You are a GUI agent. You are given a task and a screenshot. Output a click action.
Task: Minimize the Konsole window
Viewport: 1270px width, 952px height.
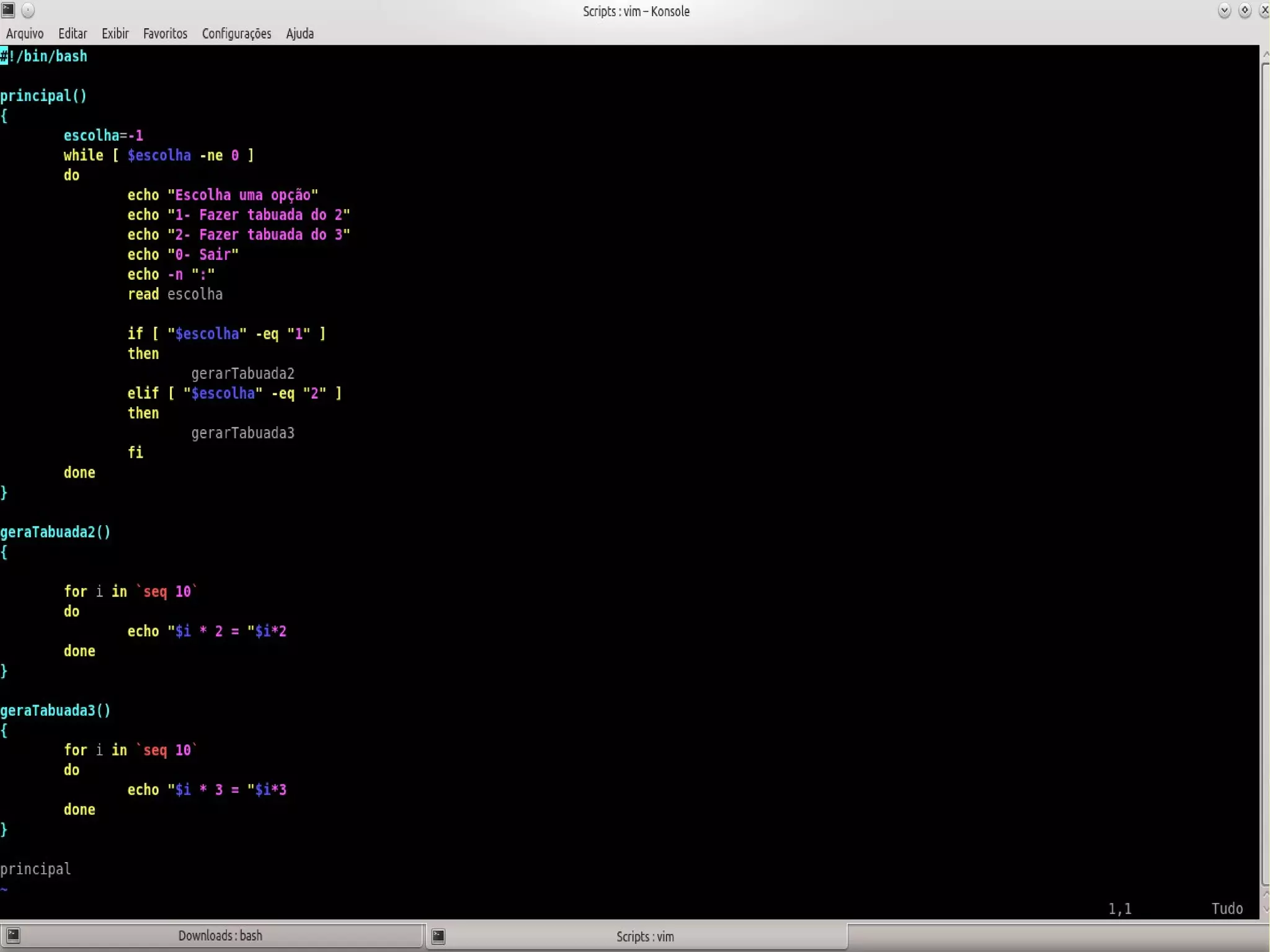1224,10
